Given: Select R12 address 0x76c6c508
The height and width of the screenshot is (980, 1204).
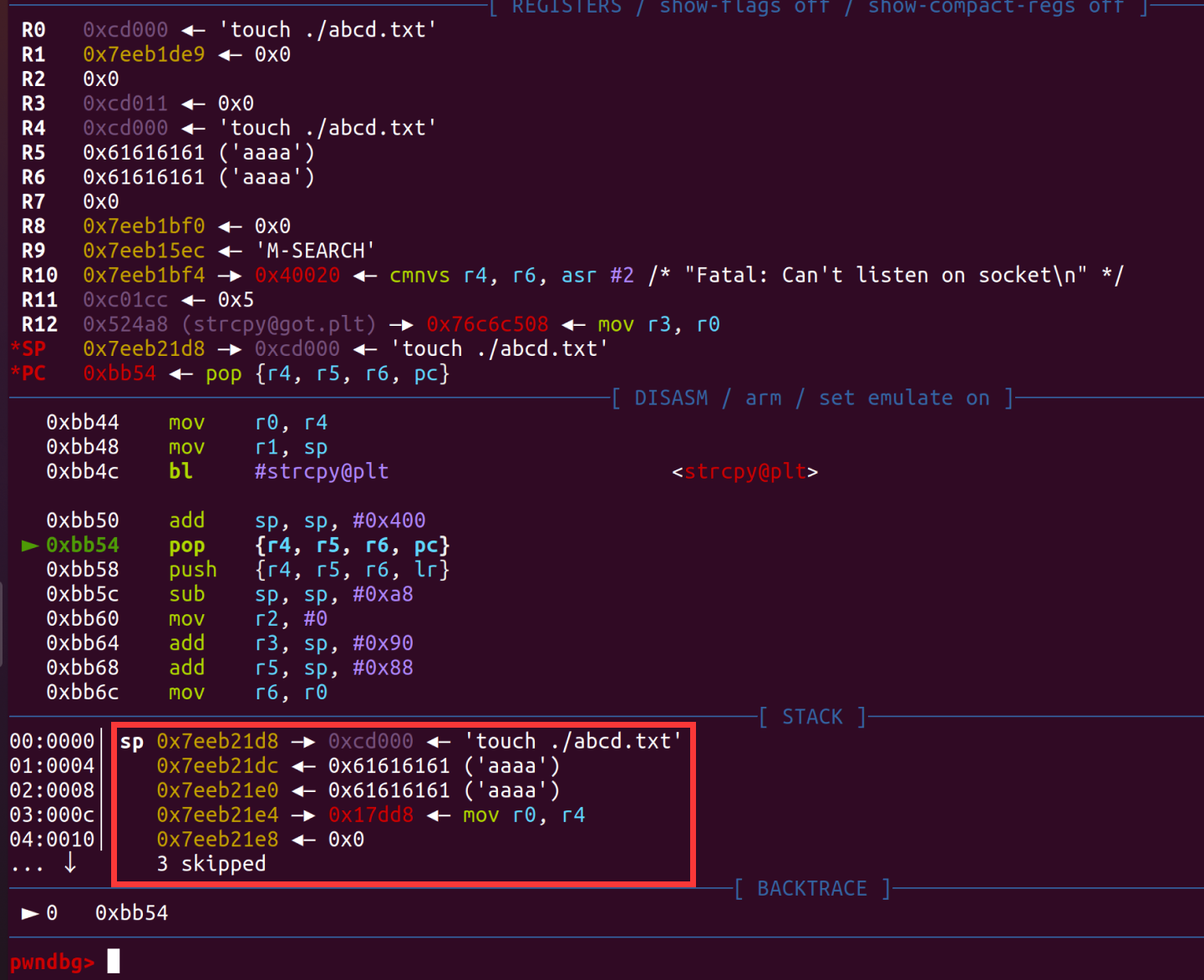Looking at the screenshot, I should (487, 324).
